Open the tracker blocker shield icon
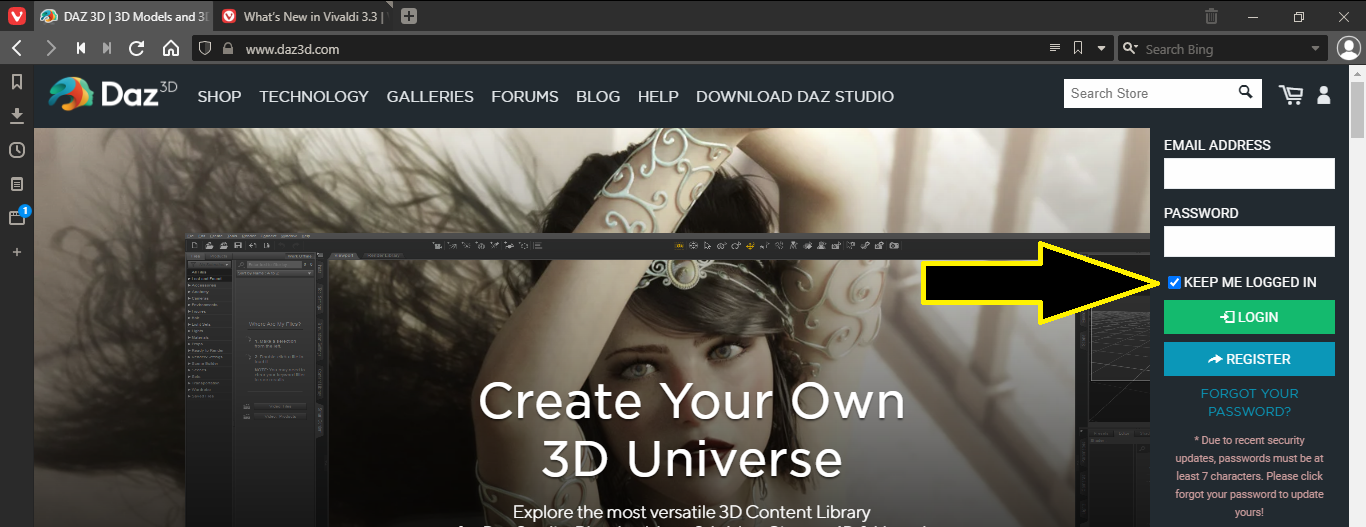 pos(205,48)
